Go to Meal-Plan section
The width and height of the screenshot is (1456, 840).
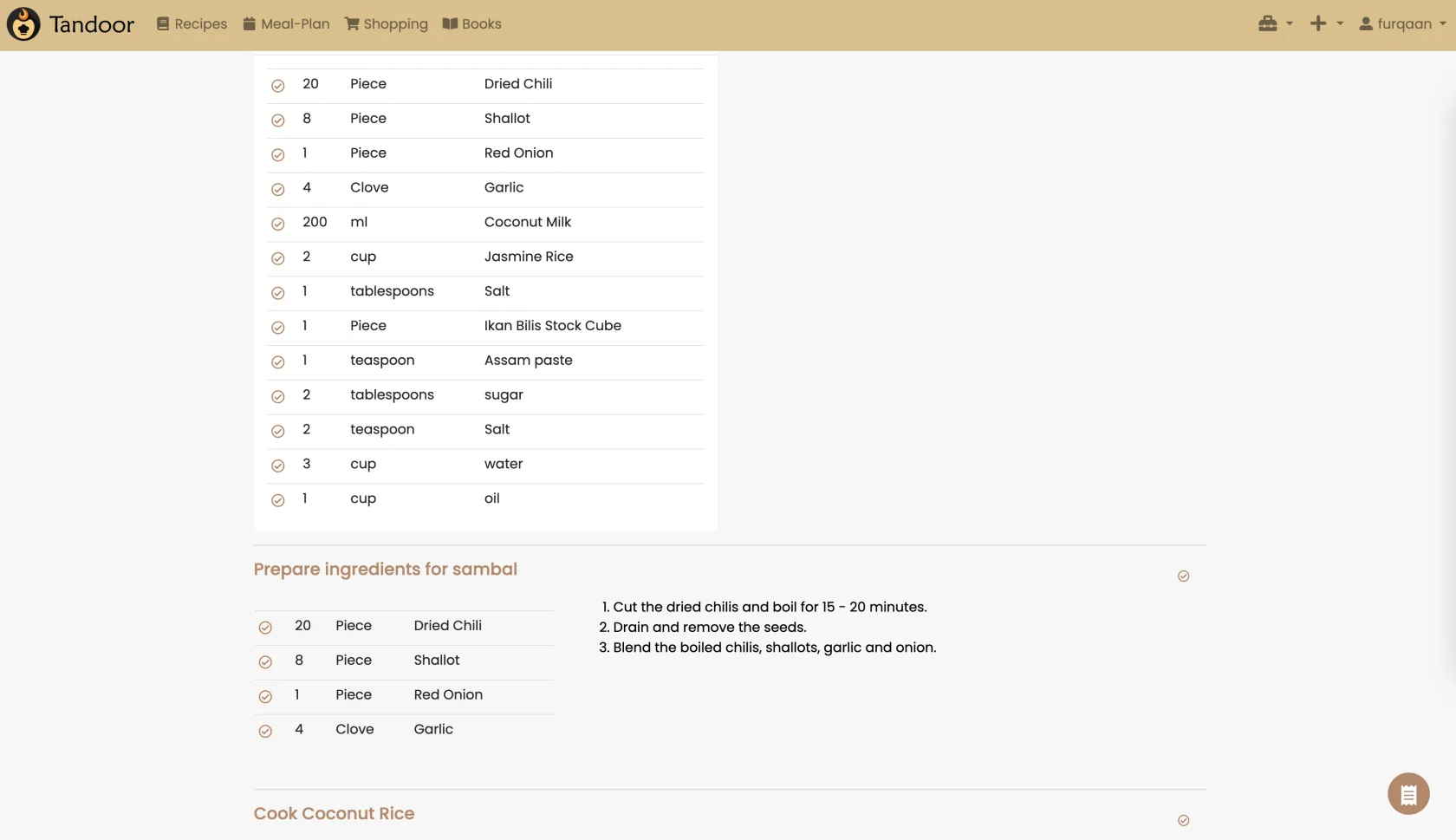click(286, 24)
